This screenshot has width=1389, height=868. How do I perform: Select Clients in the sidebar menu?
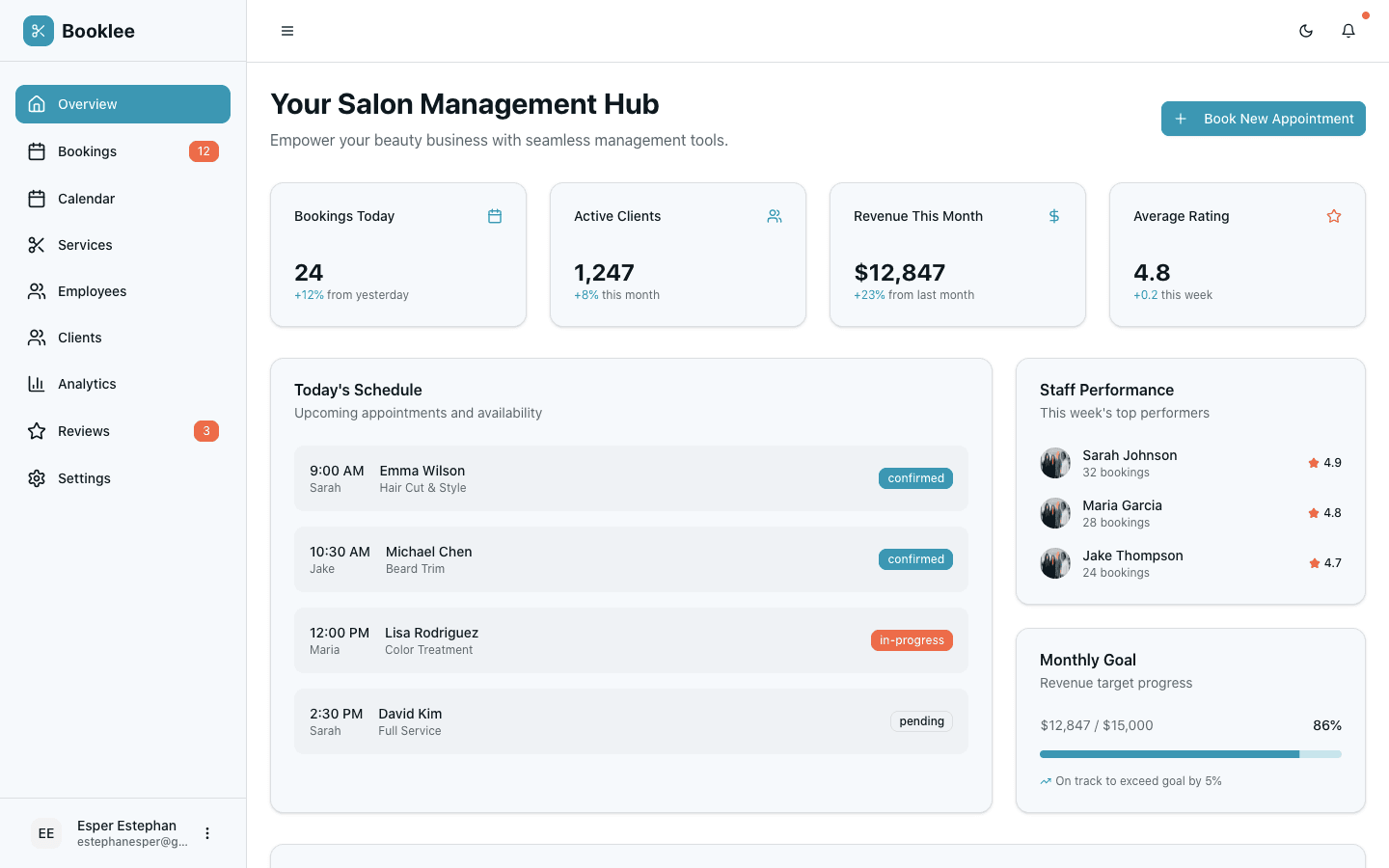(37, 337)
